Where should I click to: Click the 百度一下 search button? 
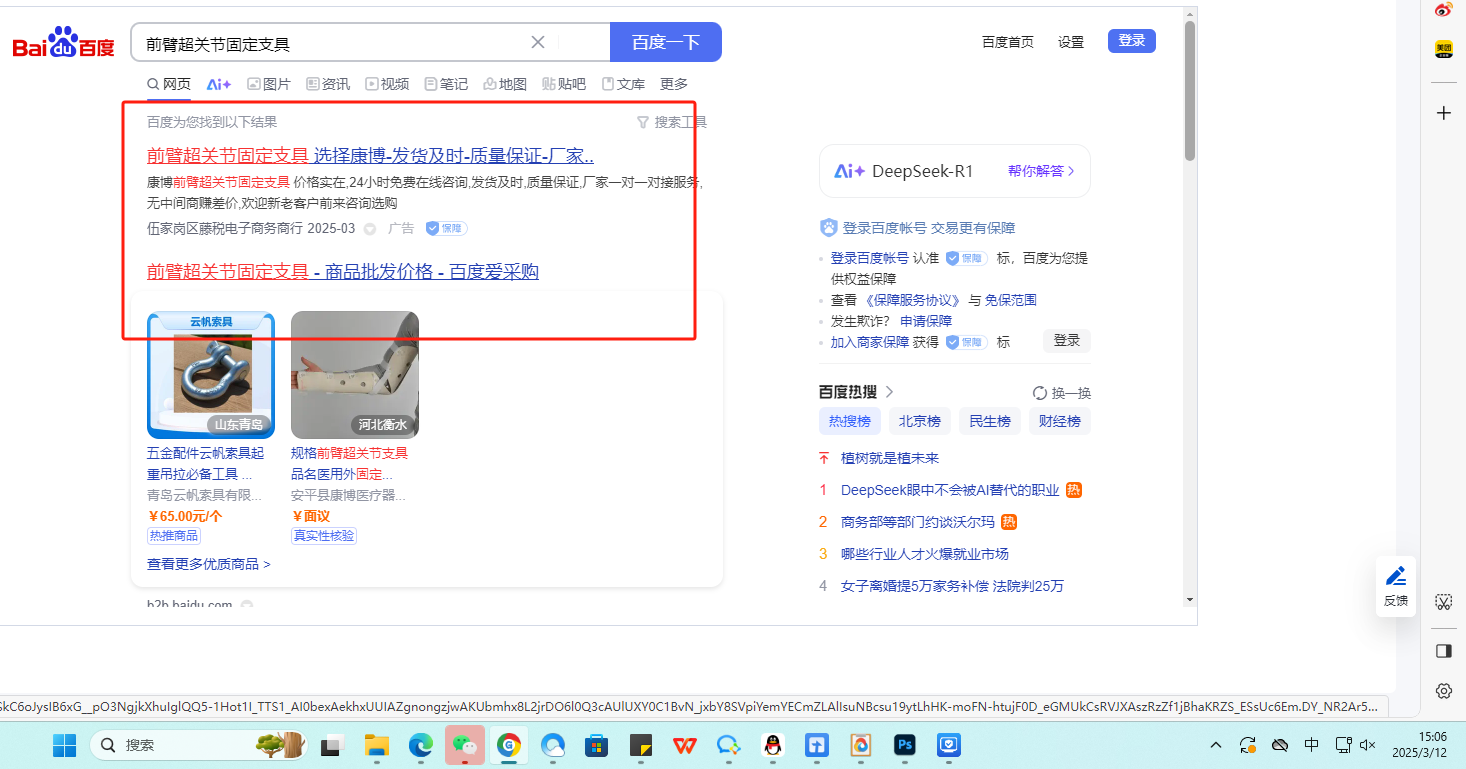pyautogui.click(x=666, y=42)
